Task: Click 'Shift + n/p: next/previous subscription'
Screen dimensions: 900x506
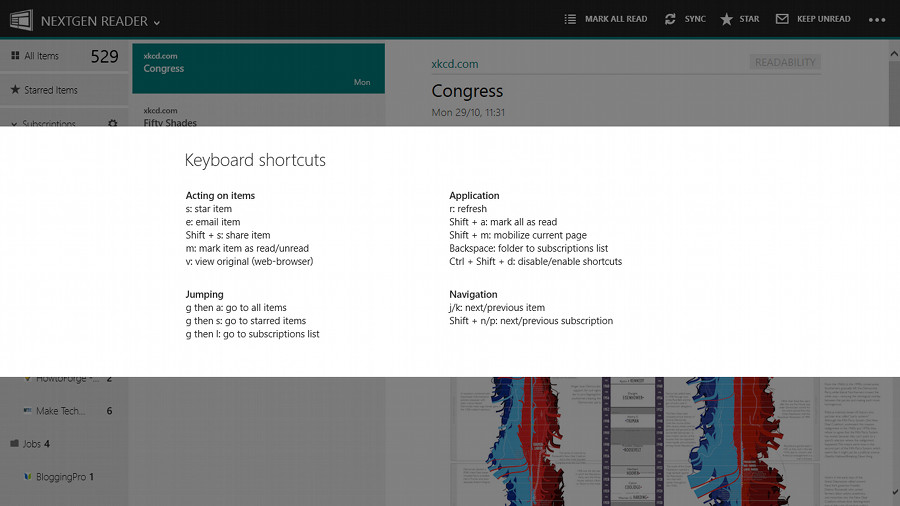Action: [x=531, y=321]
